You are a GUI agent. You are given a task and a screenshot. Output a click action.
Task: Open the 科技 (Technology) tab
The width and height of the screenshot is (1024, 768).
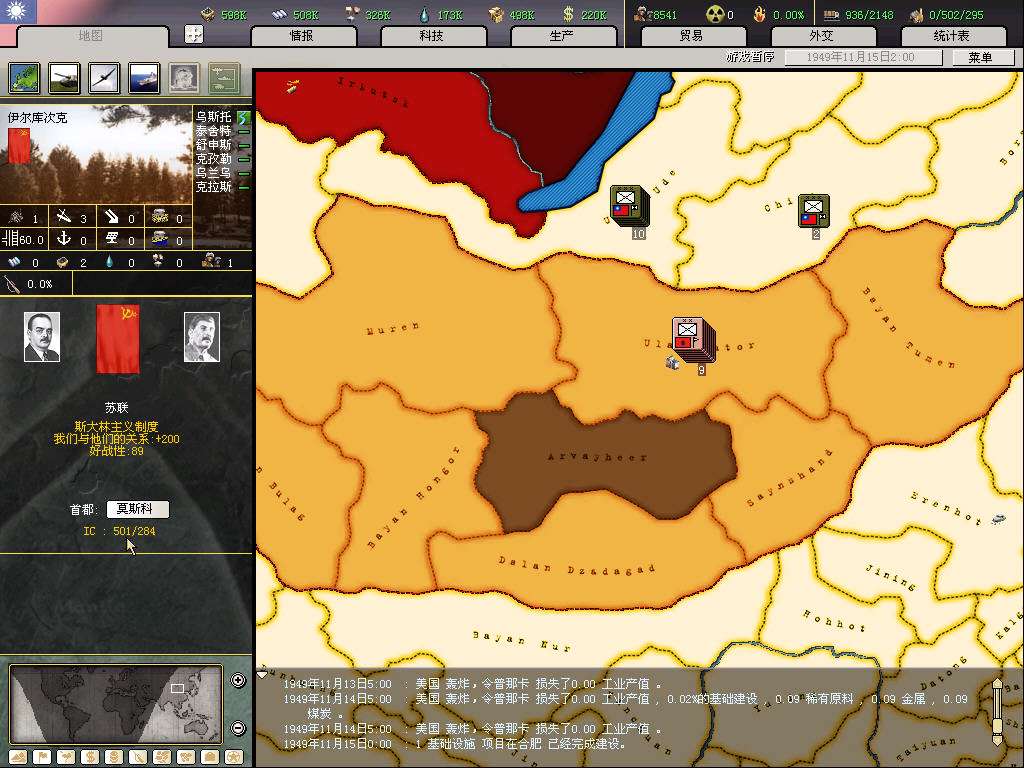click(432, 36)
